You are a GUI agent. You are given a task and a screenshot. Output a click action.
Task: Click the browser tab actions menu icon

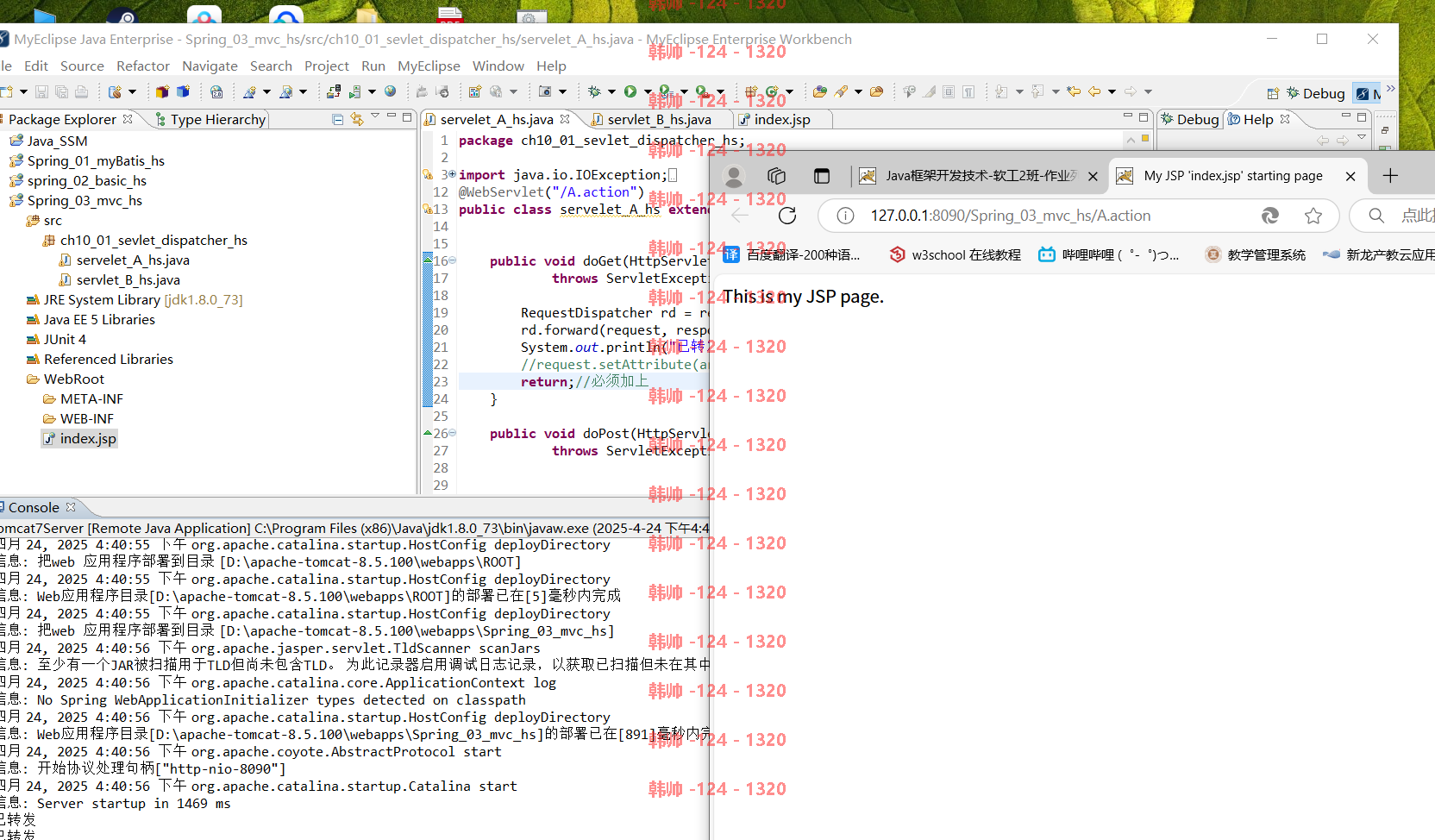coord(822,176)
